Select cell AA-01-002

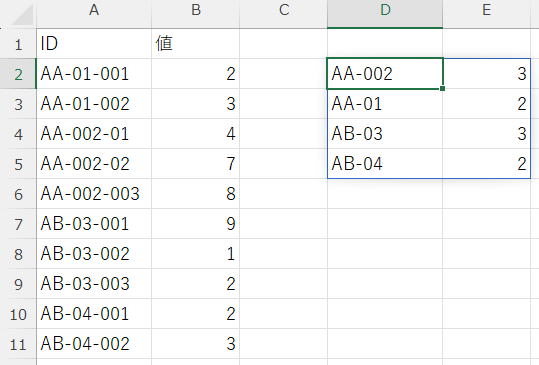coord(94,104)
